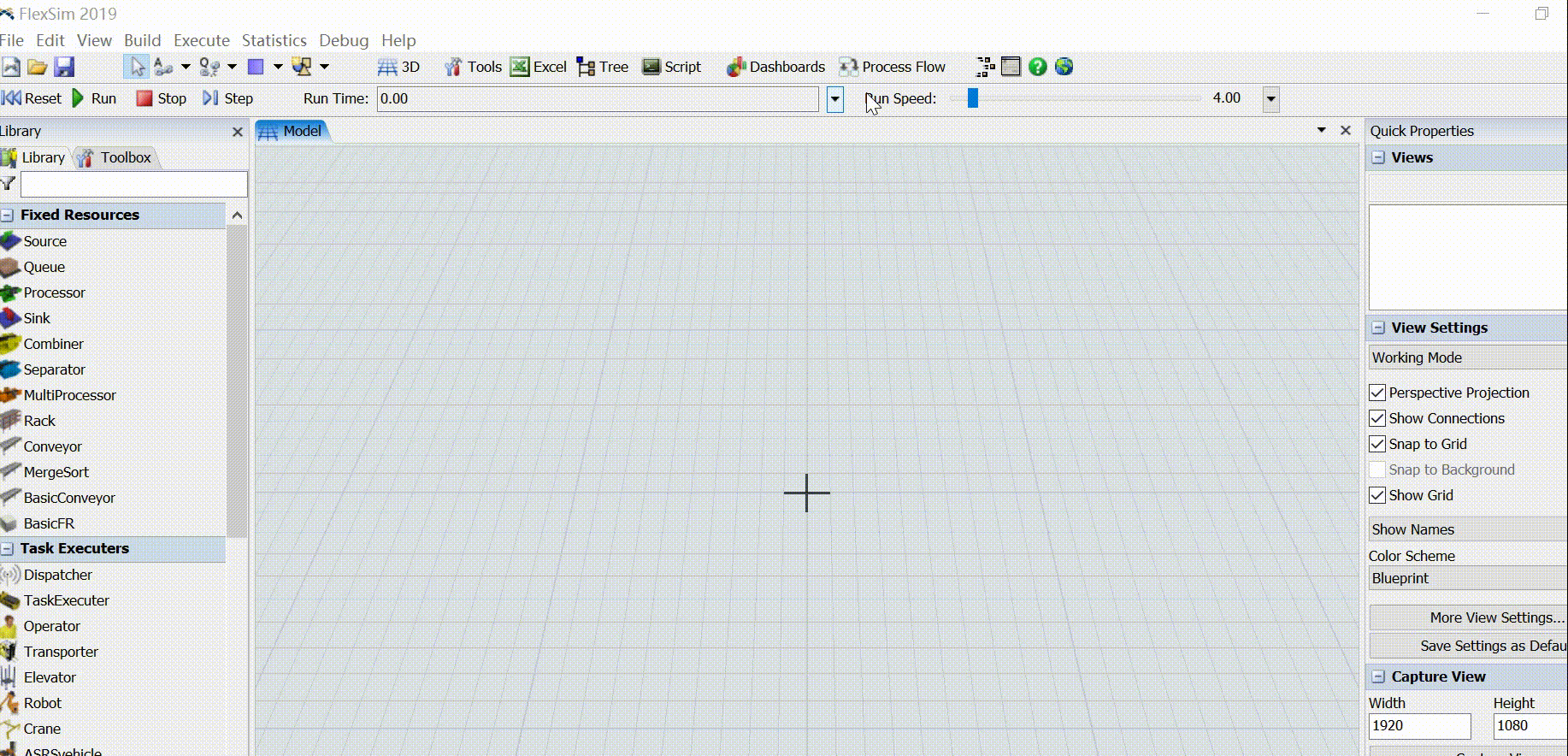1568x756 pixels.
Task: Activate the Create and Connect Objects icon
Action: pos(301,67)
